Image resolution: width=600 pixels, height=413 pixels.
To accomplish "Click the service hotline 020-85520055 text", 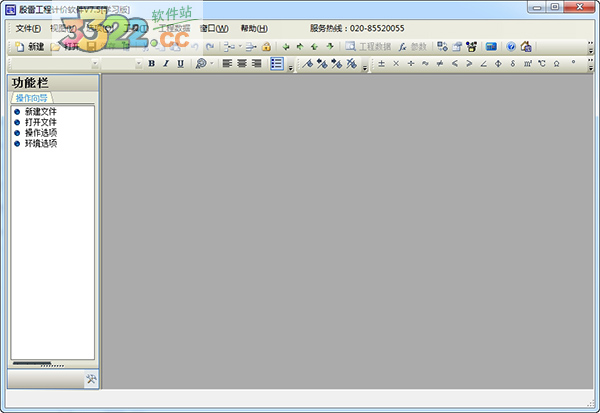I will 357,28.
